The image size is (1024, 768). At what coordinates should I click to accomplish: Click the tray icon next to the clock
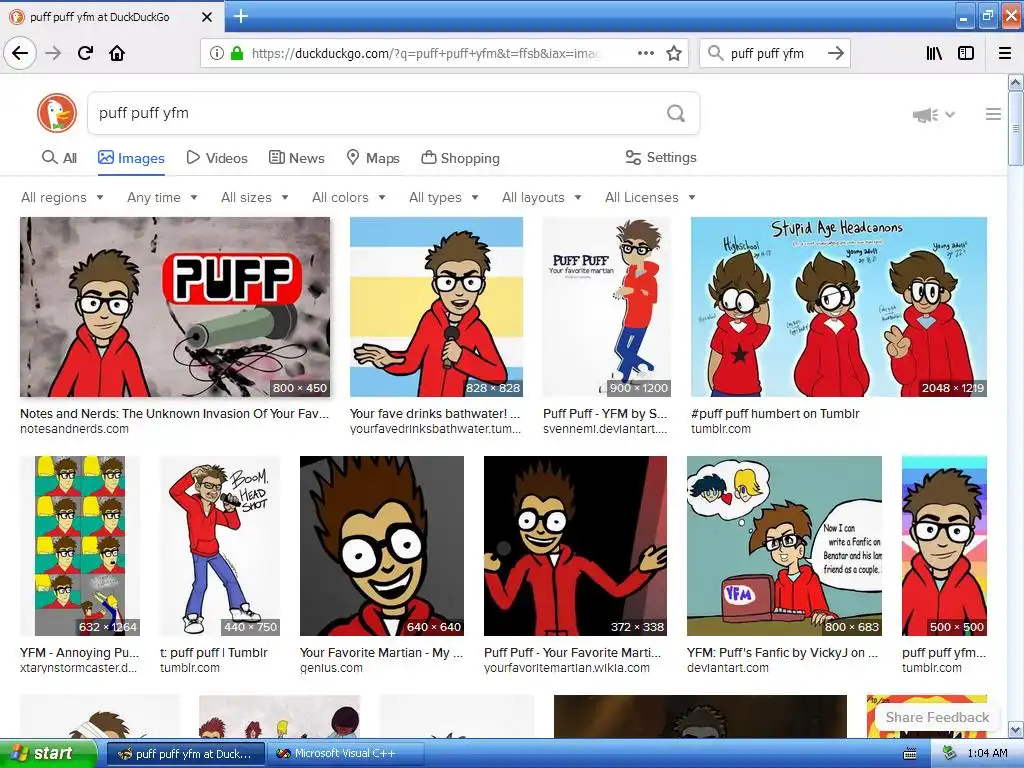pos(950,754)
